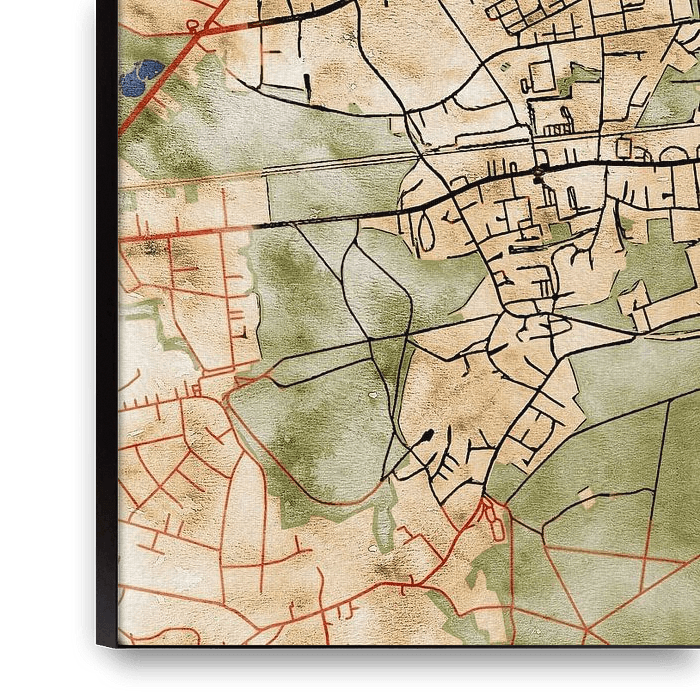The image size is (700, 700).
Task: Select the oval loop street in the black road district
Action: point(425,233)
